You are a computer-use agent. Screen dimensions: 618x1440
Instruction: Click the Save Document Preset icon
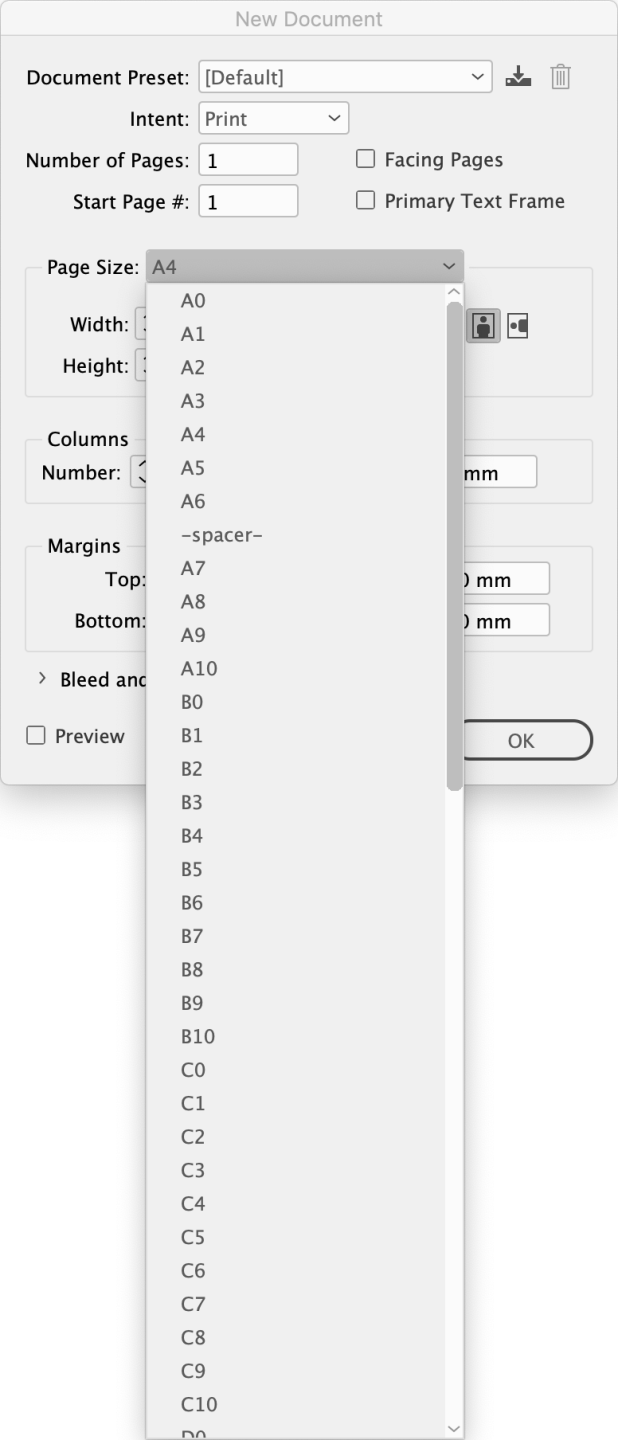click(x=517, y=76)
